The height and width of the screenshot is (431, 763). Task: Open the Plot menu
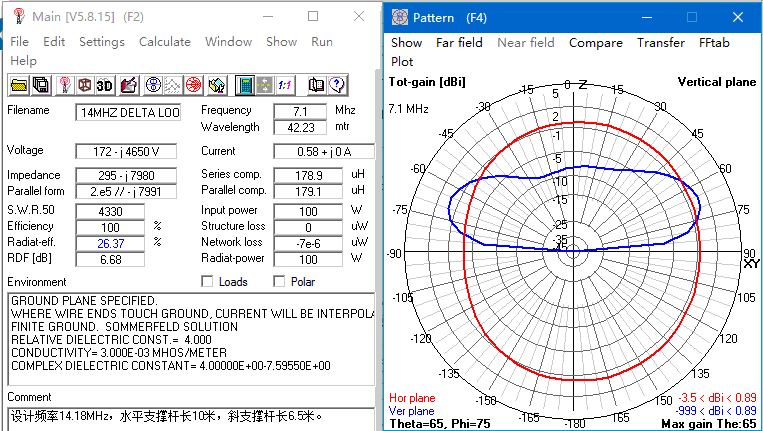402,62
